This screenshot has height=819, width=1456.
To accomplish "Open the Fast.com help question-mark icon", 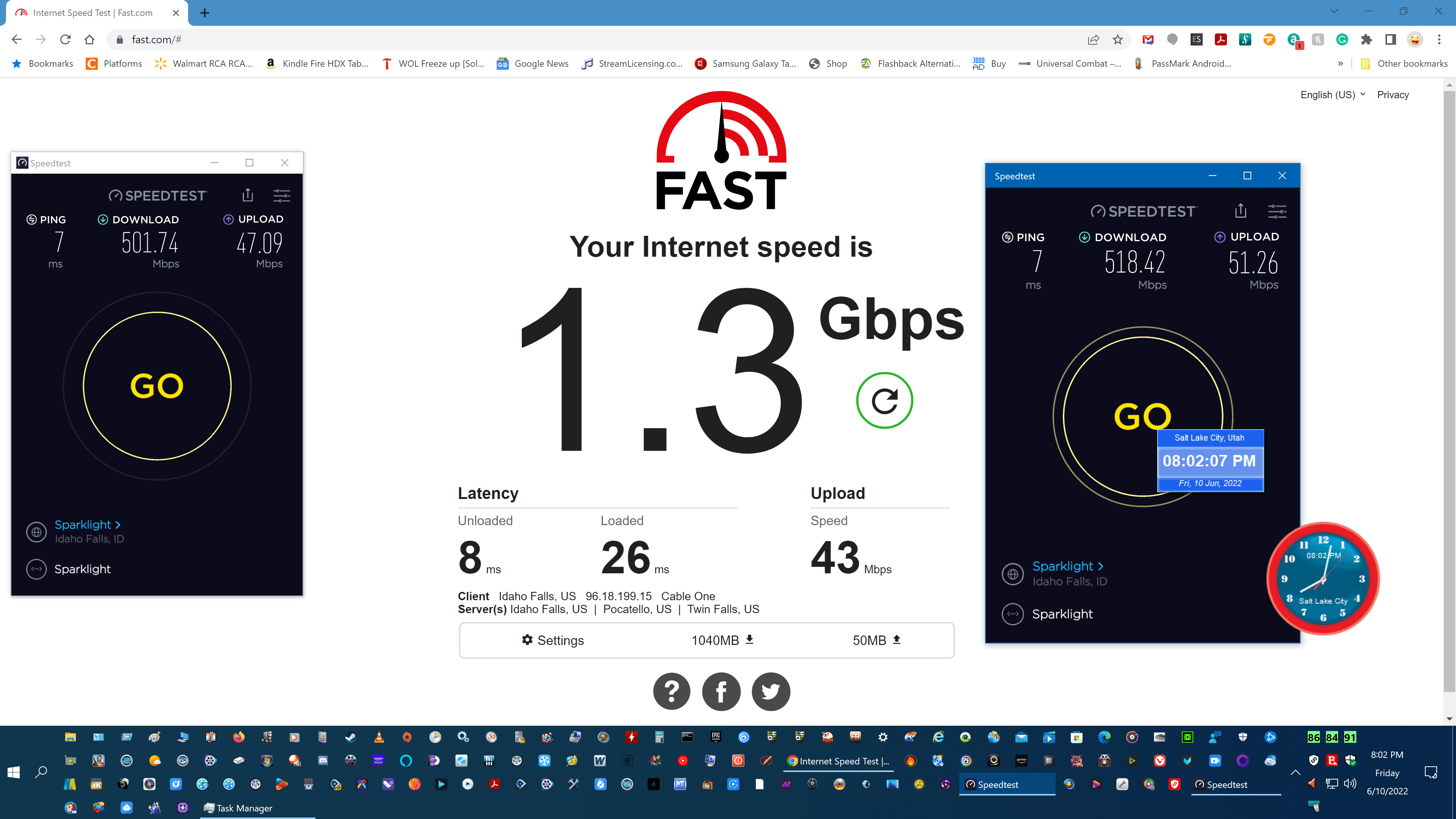I will tap(672, 691).
